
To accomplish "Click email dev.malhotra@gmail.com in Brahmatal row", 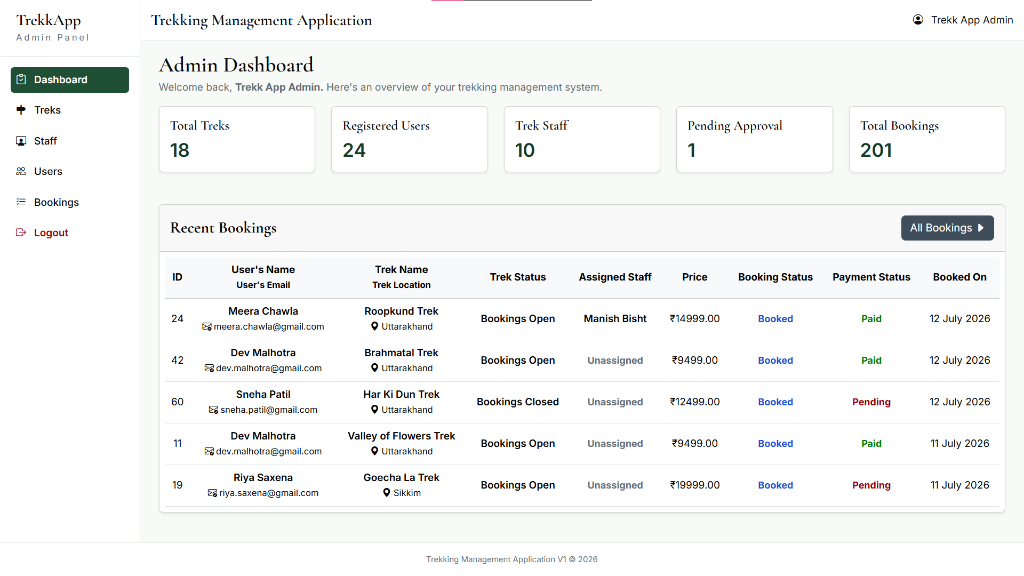I will click(x=268, y=368).
